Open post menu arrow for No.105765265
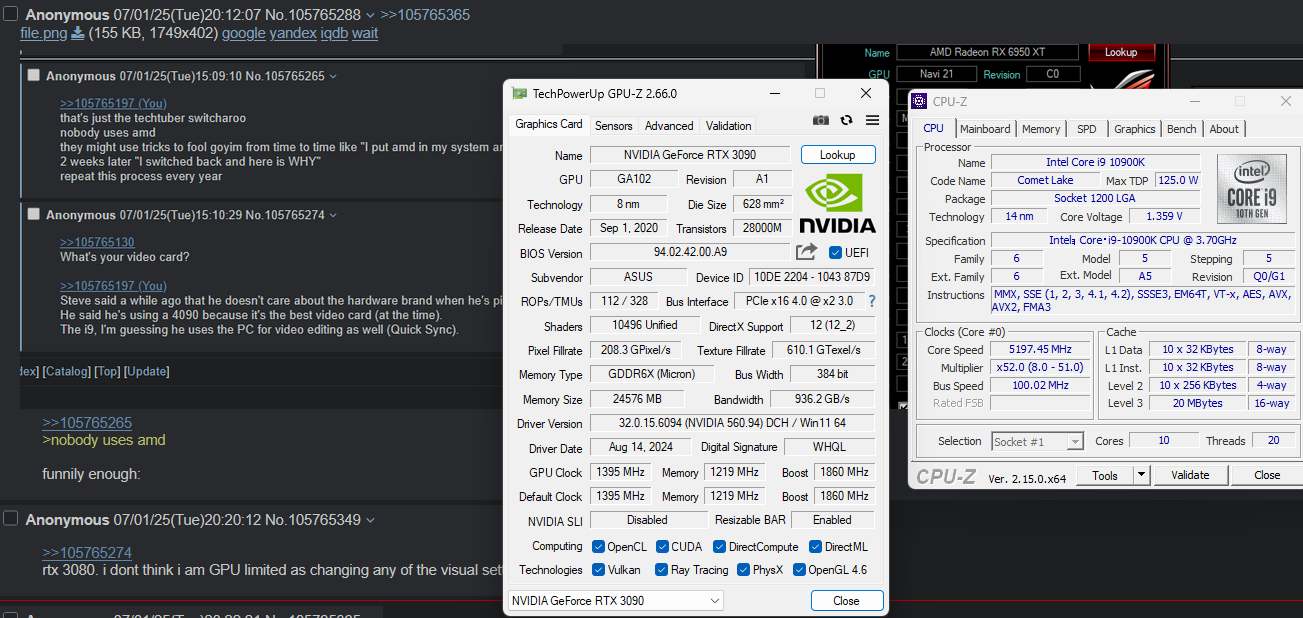The height and width of the screenshot is (618, 1303). click(333, 76)
